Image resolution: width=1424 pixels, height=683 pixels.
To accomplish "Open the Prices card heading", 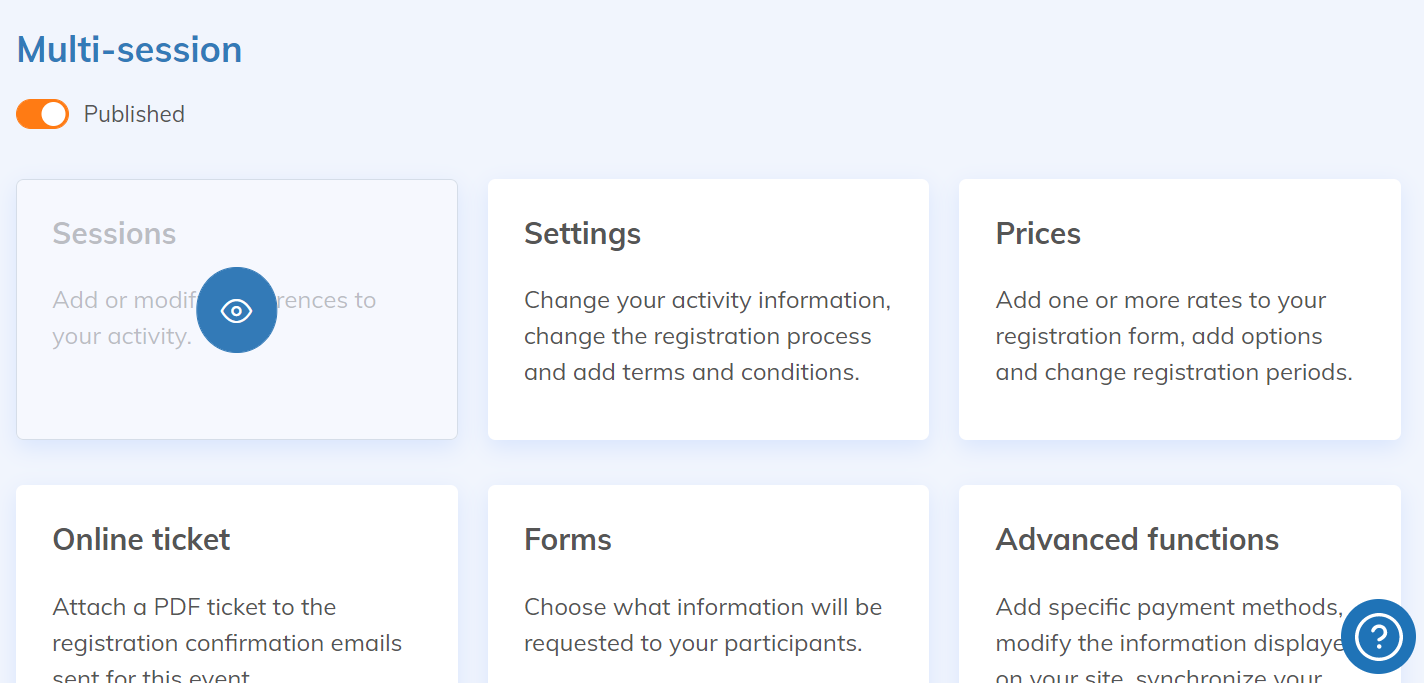I will point(1038,234).
